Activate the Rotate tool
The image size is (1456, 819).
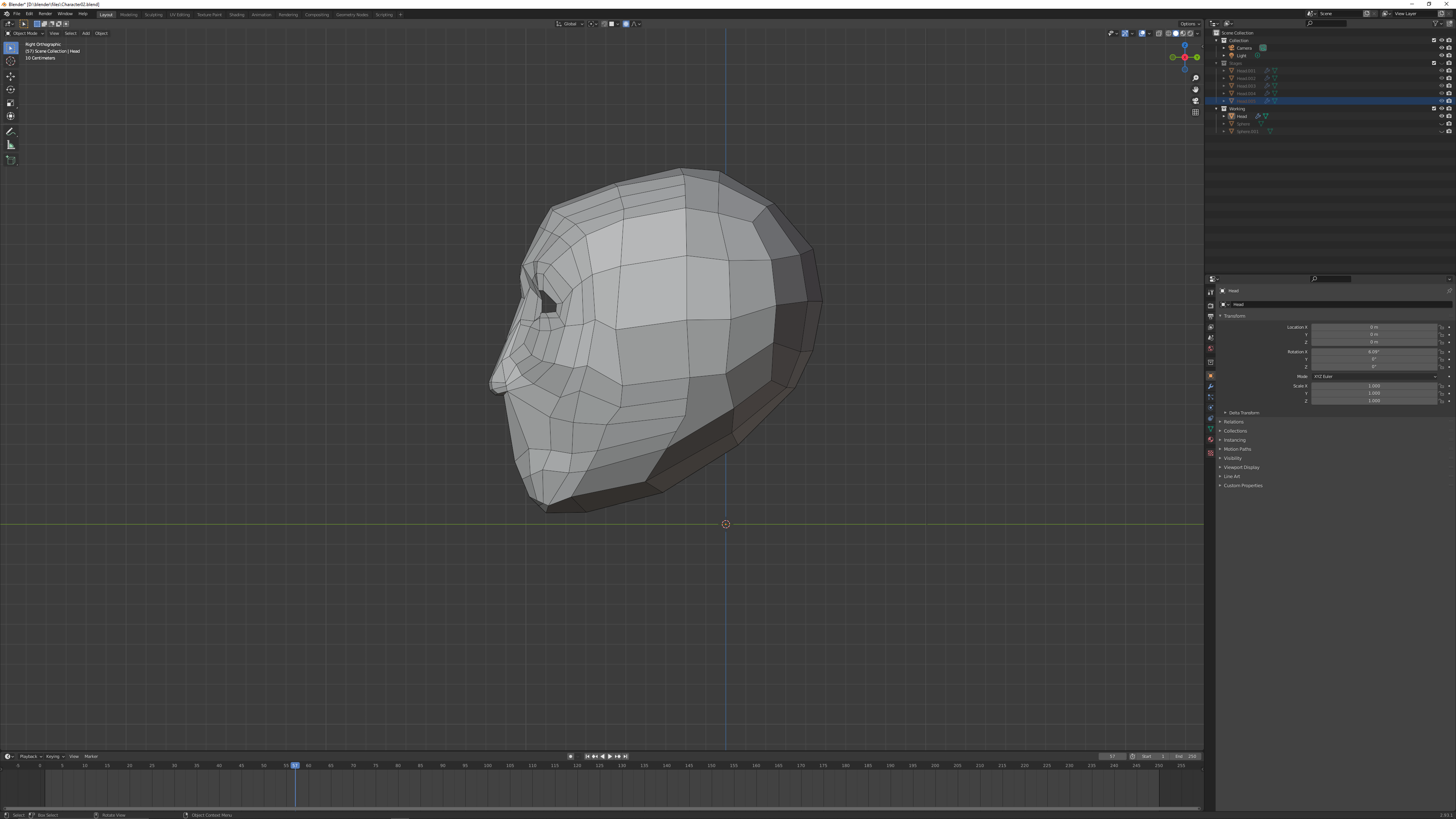[11, 89]
